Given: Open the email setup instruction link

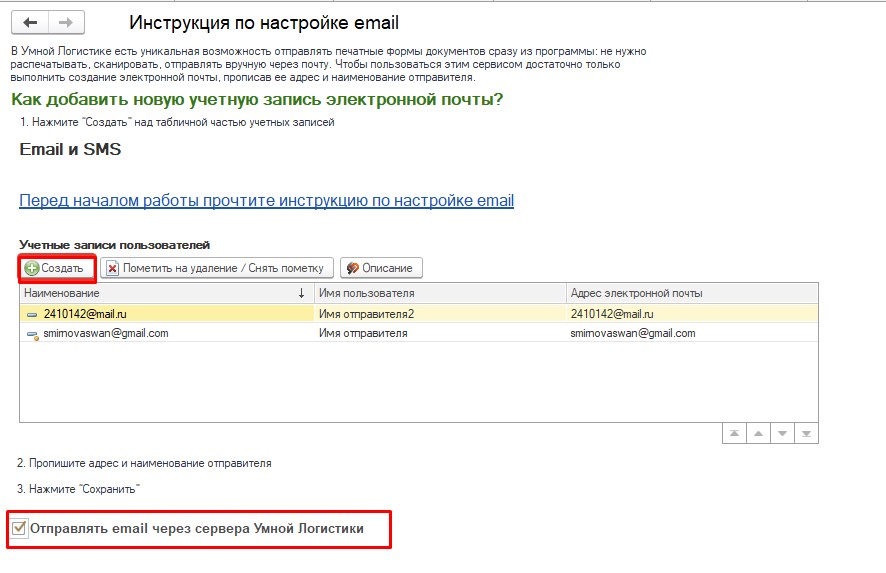Looking at the screenshot, I should [267, 201].
